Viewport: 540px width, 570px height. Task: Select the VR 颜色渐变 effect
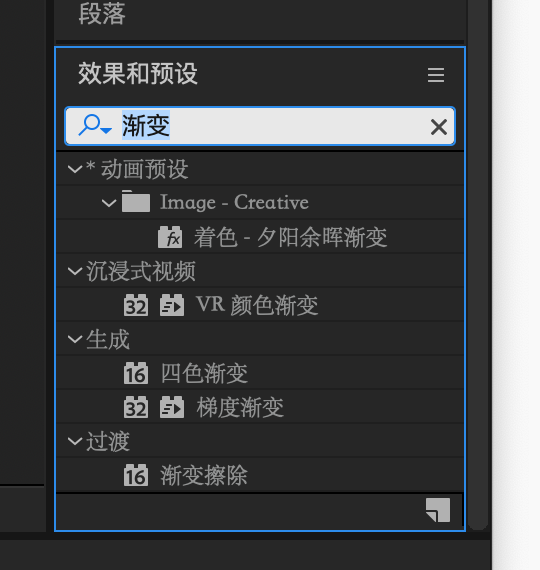coord(257,305)
